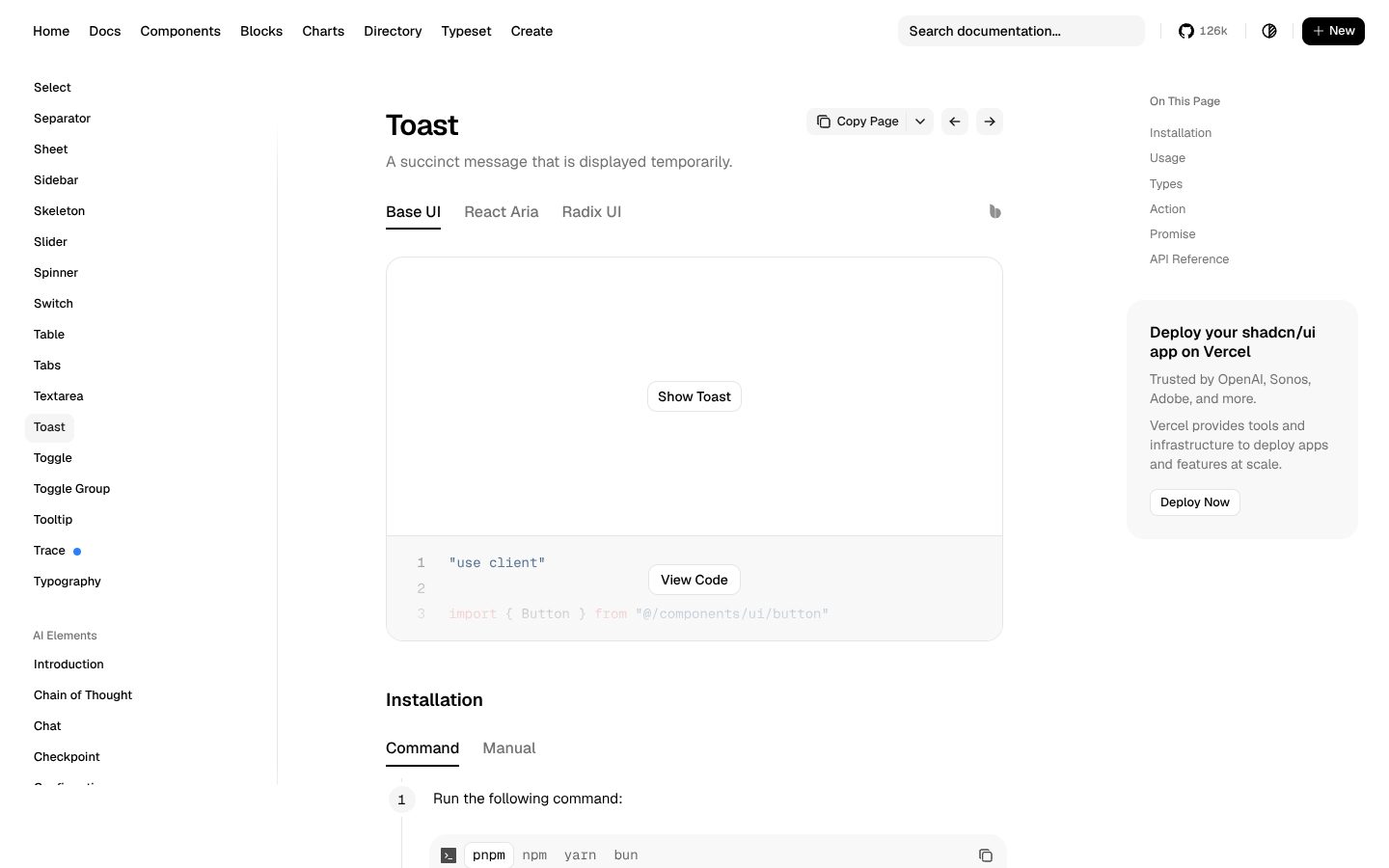Open the Create menu item
The image size is (1389, 868).
click(x=531, y=31)
